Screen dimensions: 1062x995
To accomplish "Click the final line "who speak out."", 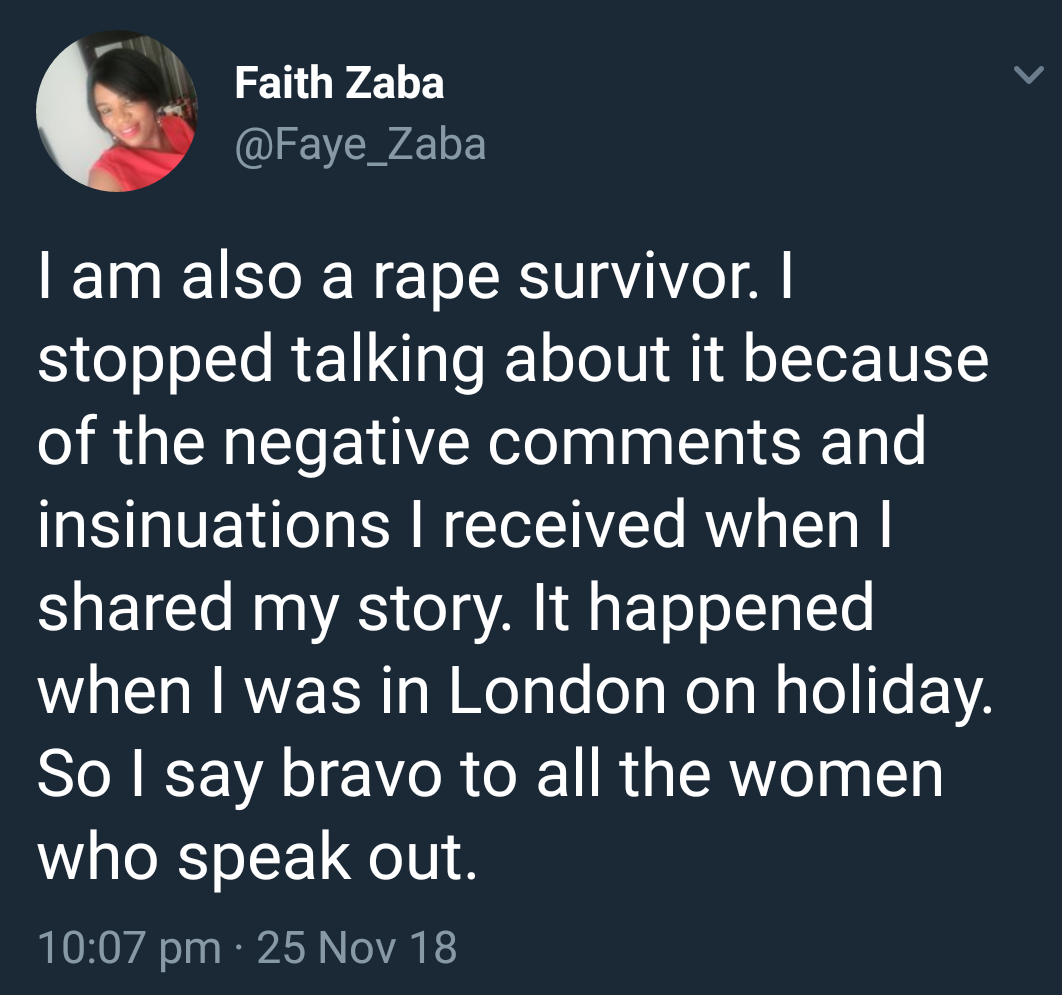I will (x=255, y=856).
